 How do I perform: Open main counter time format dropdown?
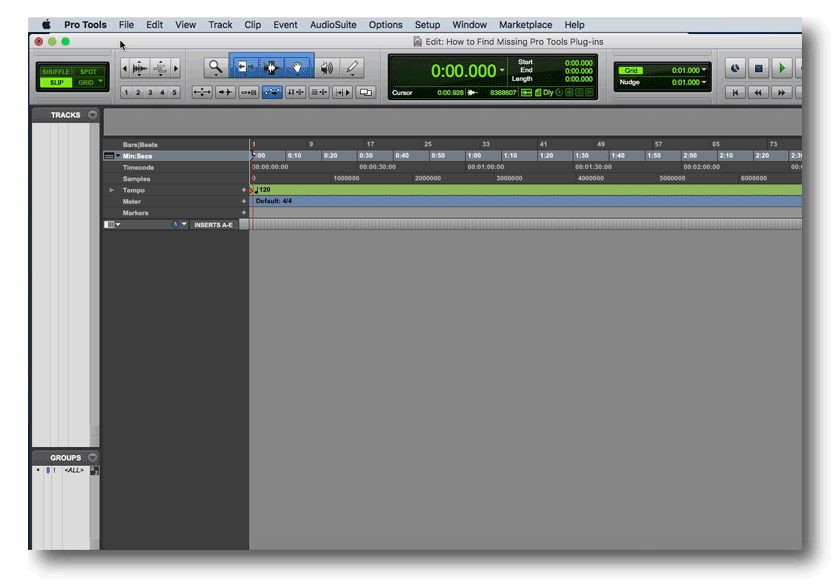502,70
